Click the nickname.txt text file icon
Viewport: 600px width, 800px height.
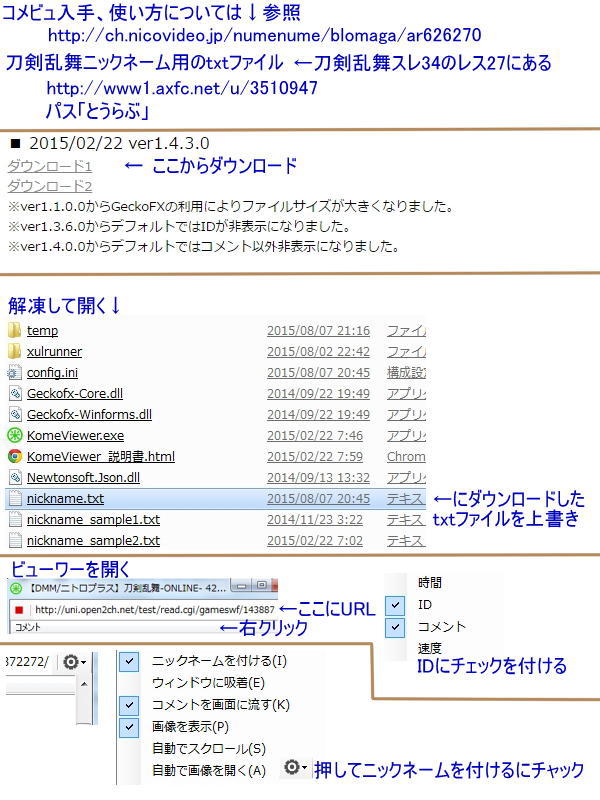tap(15, 498)
